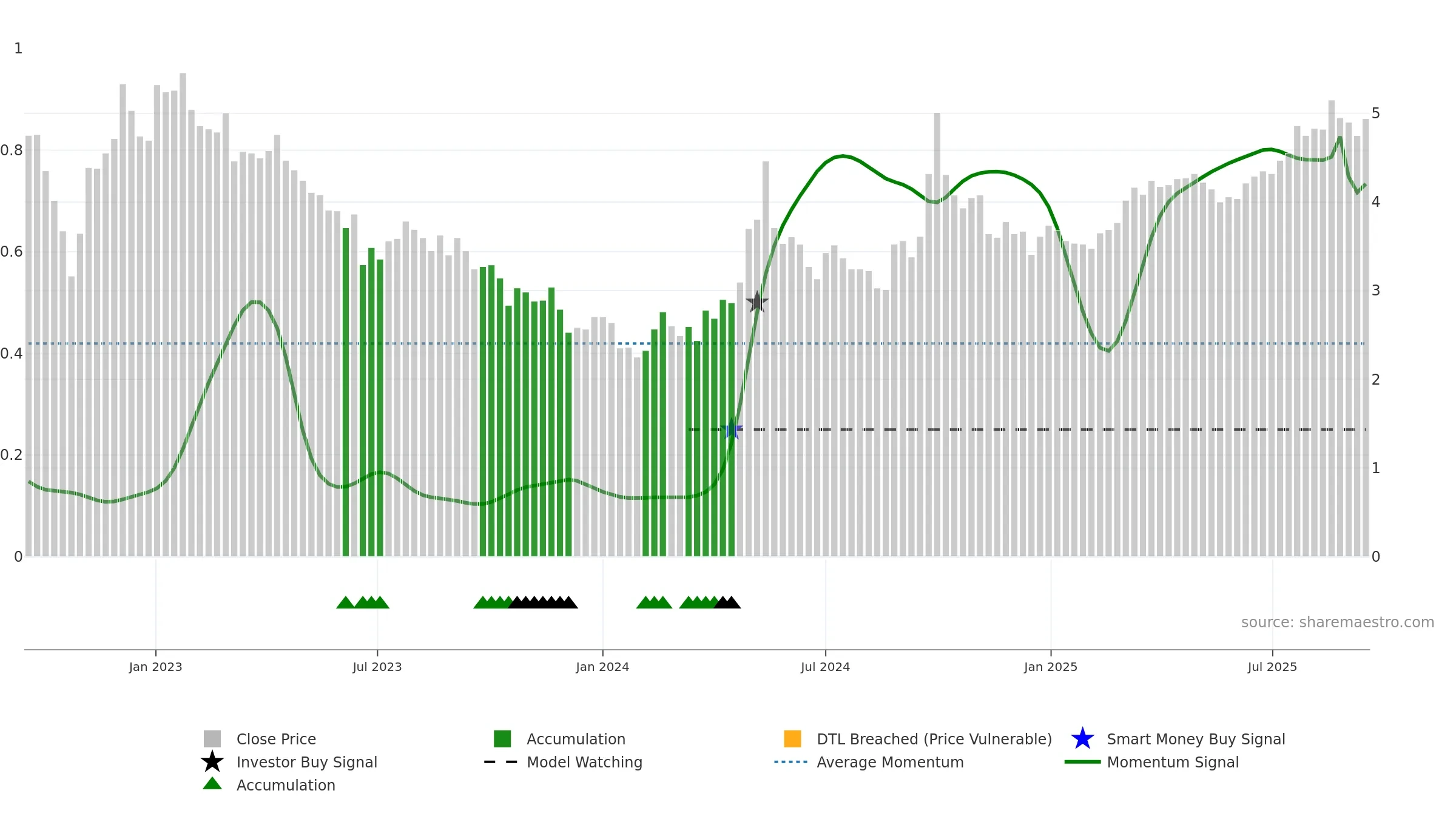This screenshot has height=819, width=1456.
Task: Click orange DTL Breached legend swatch
Action: tap(792, 739)
